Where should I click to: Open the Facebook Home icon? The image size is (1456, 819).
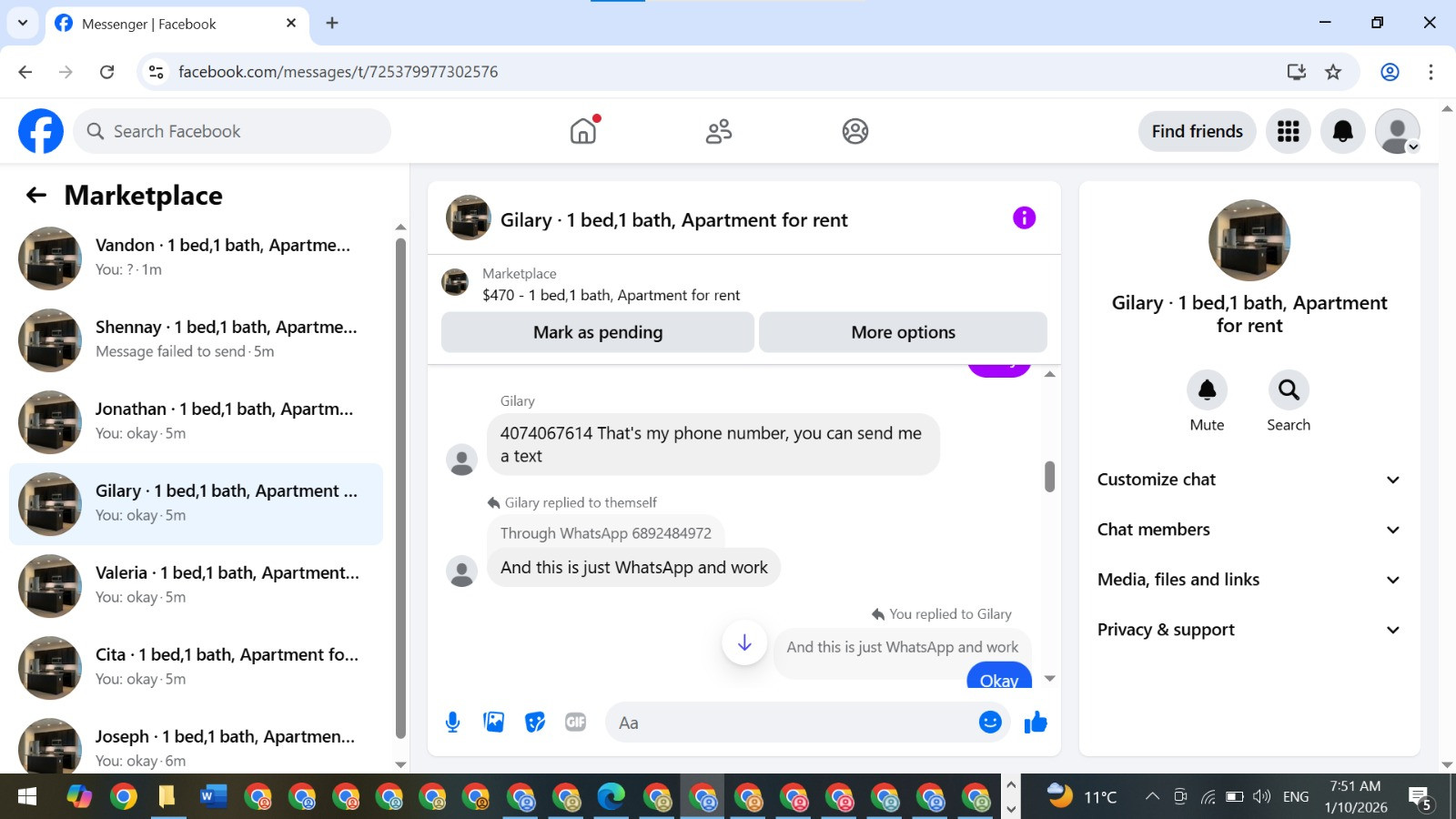click(583, 131)
